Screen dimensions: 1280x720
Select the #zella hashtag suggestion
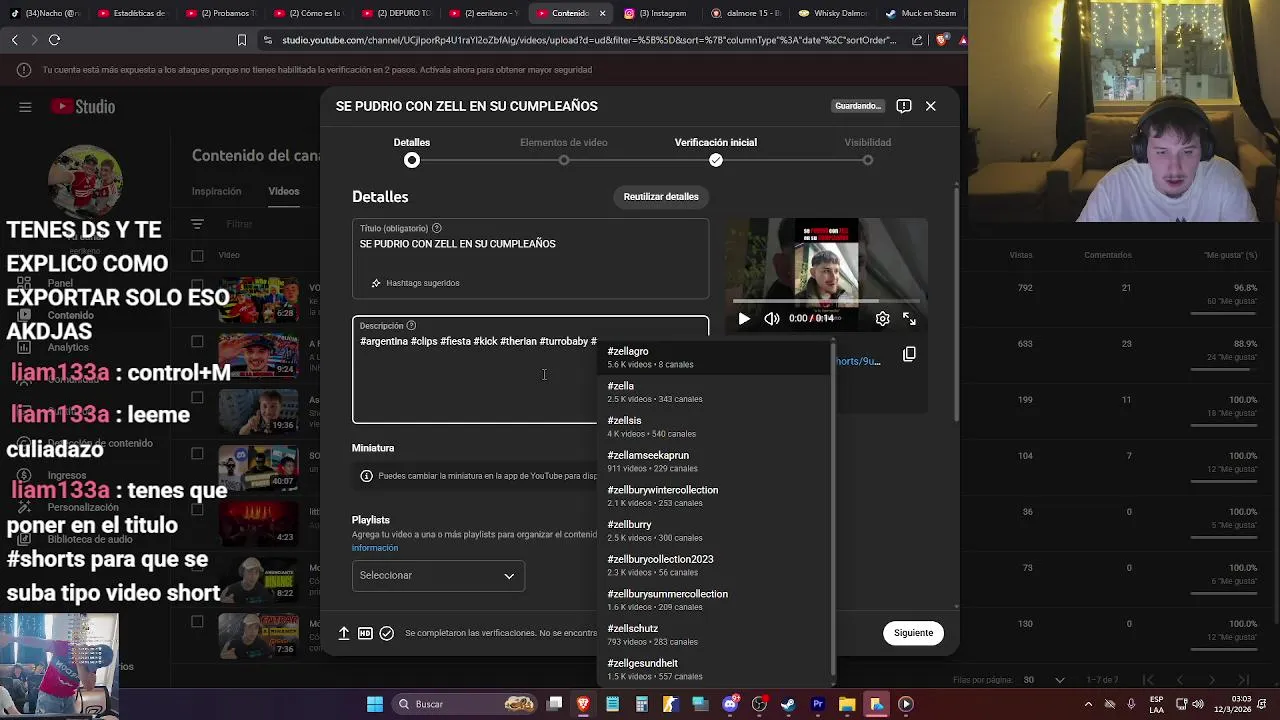pos(714,392)
